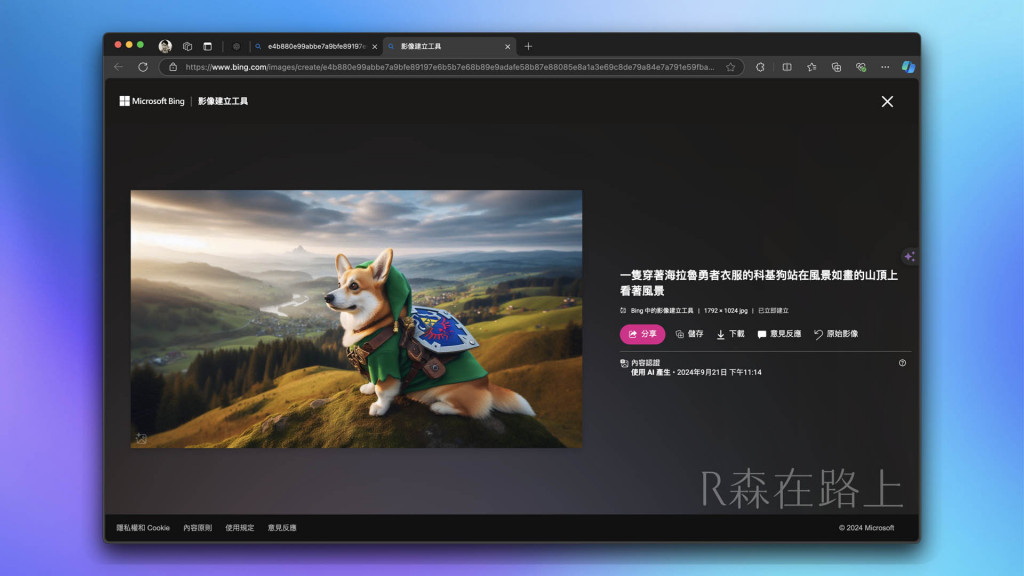The width and height of the screenshot is (1024, 576).
Task: Reload the page with refresh icon
Action: point(143,67)
